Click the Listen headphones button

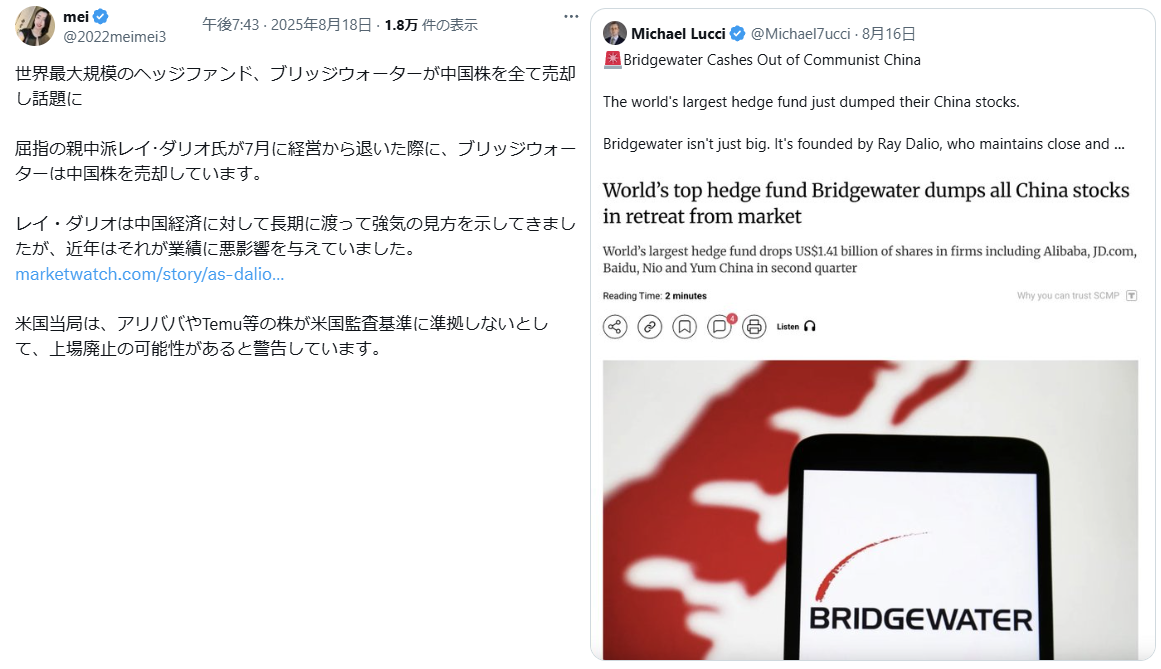pyautogui.click(x=796, y=326)
